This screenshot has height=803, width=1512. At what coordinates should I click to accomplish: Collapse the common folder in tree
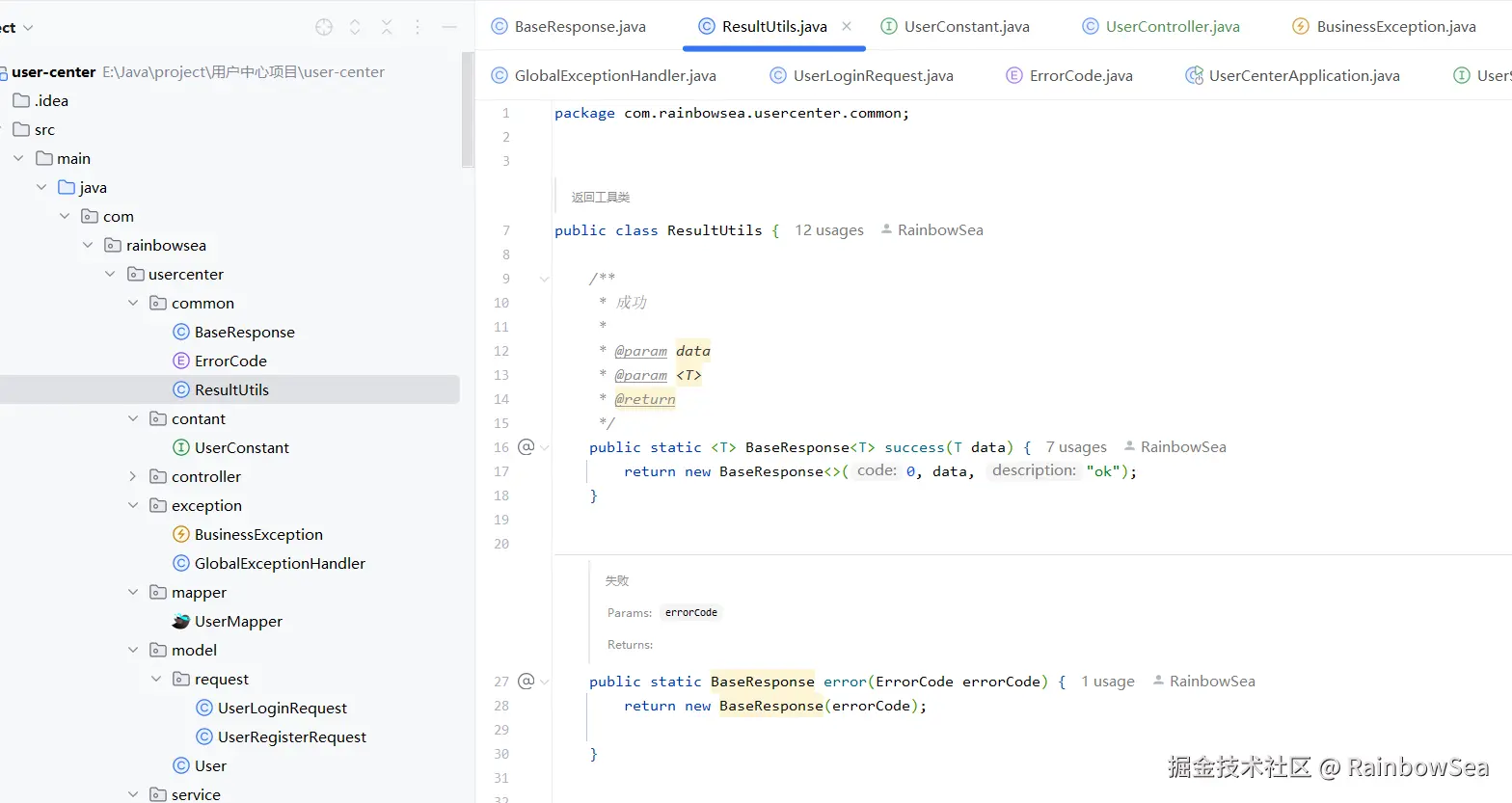point(133,303)
